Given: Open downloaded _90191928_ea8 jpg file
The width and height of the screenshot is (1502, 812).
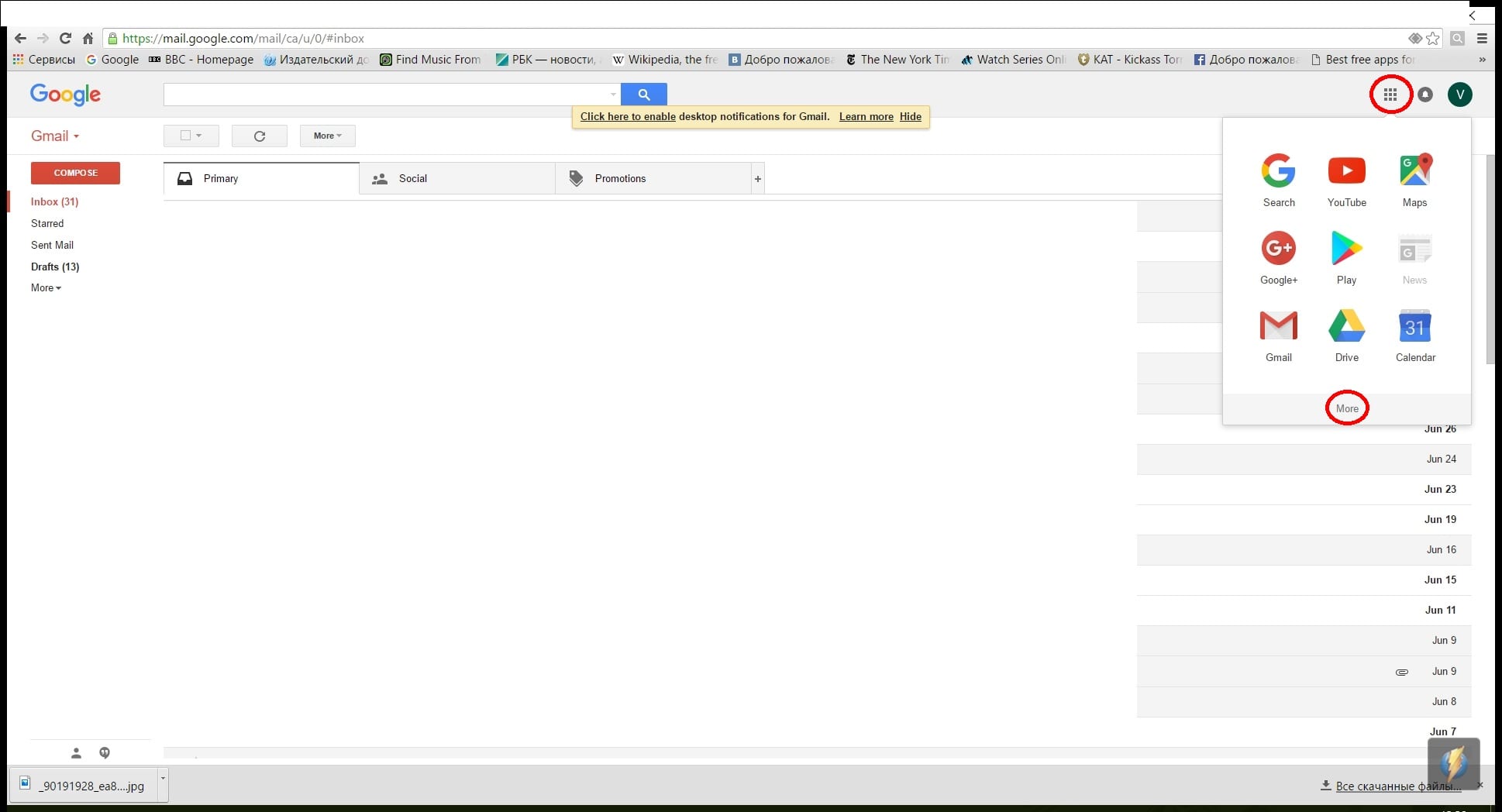Looking at the screenshot, I should click(83, 786).
